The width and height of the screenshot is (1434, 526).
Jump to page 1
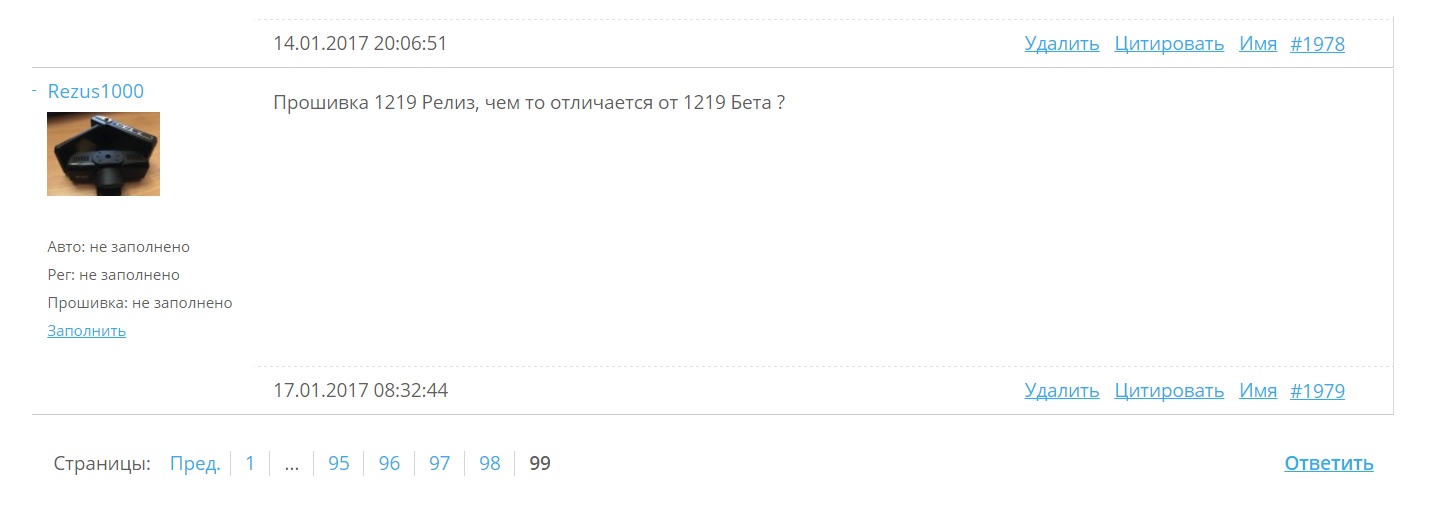click(250, 464)
